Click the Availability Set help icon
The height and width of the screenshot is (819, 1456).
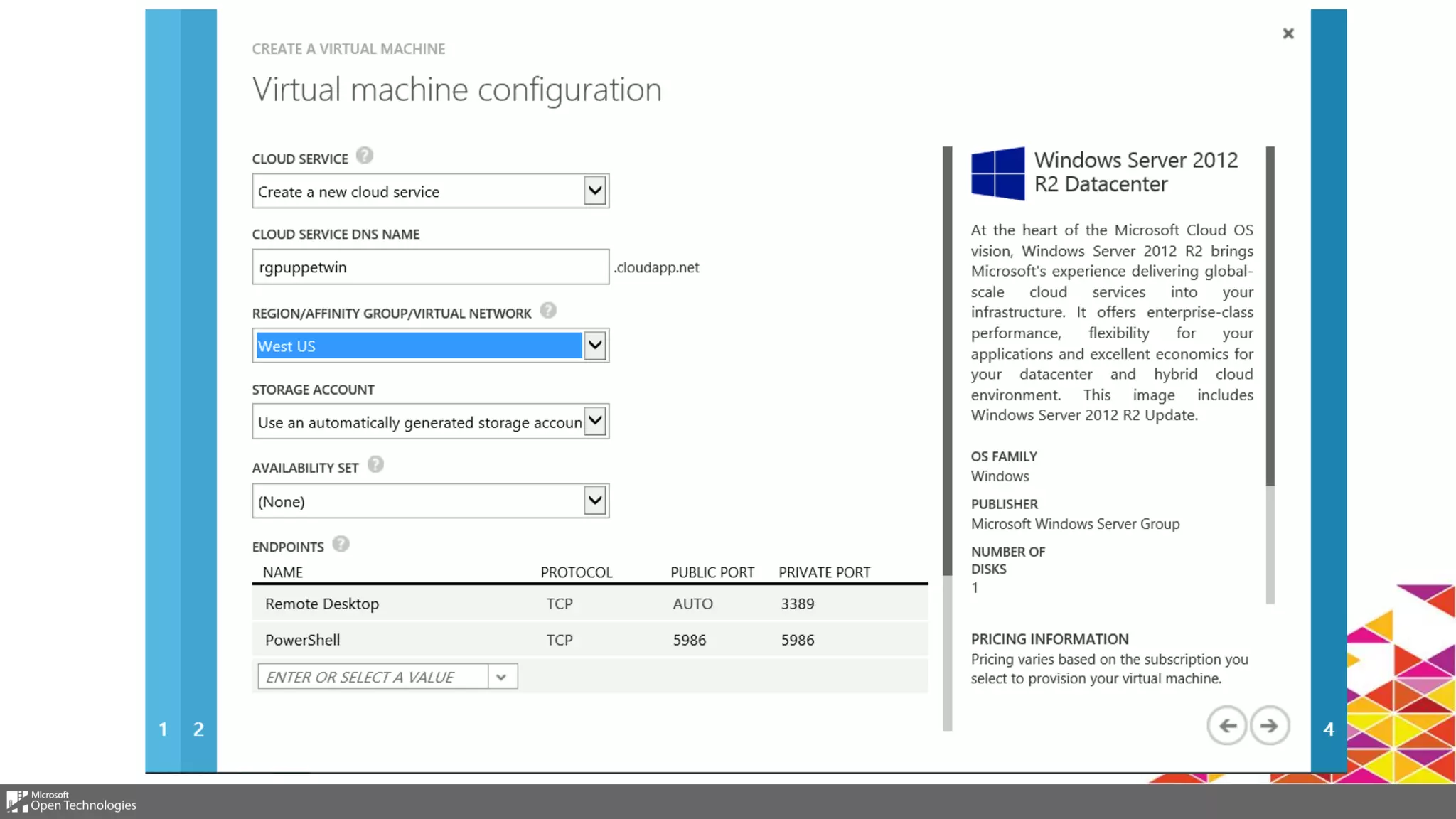(x=375, y=465)
